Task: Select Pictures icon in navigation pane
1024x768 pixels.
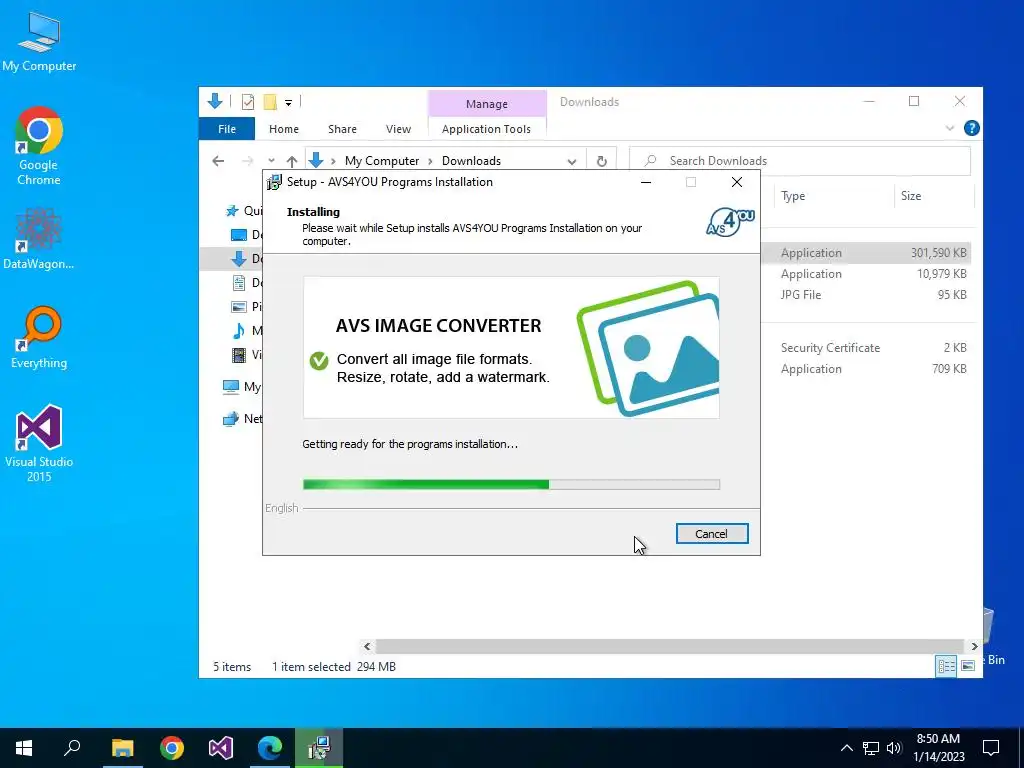Action: [239, 306]
